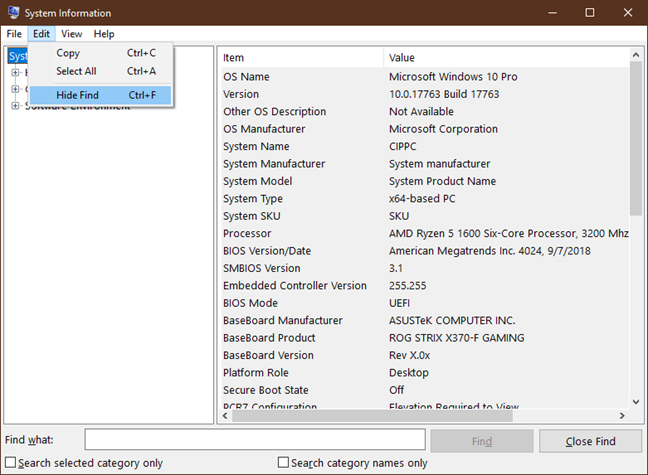Click the System Information title bar icon
This screenshot has height=475, width=648.
13,12
